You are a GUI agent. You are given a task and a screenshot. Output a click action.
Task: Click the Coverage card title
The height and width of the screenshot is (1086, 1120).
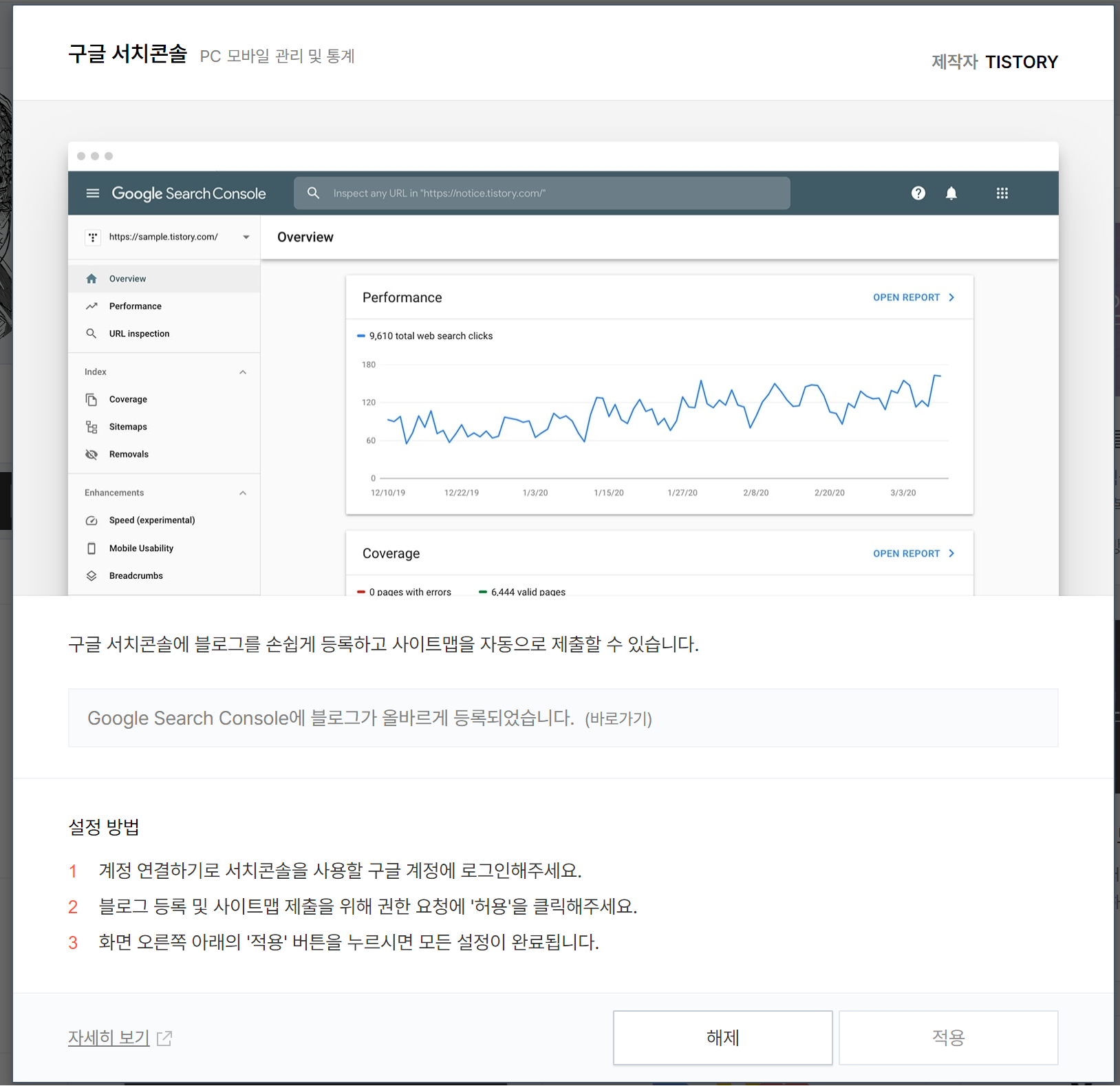[x=391, y=553]
